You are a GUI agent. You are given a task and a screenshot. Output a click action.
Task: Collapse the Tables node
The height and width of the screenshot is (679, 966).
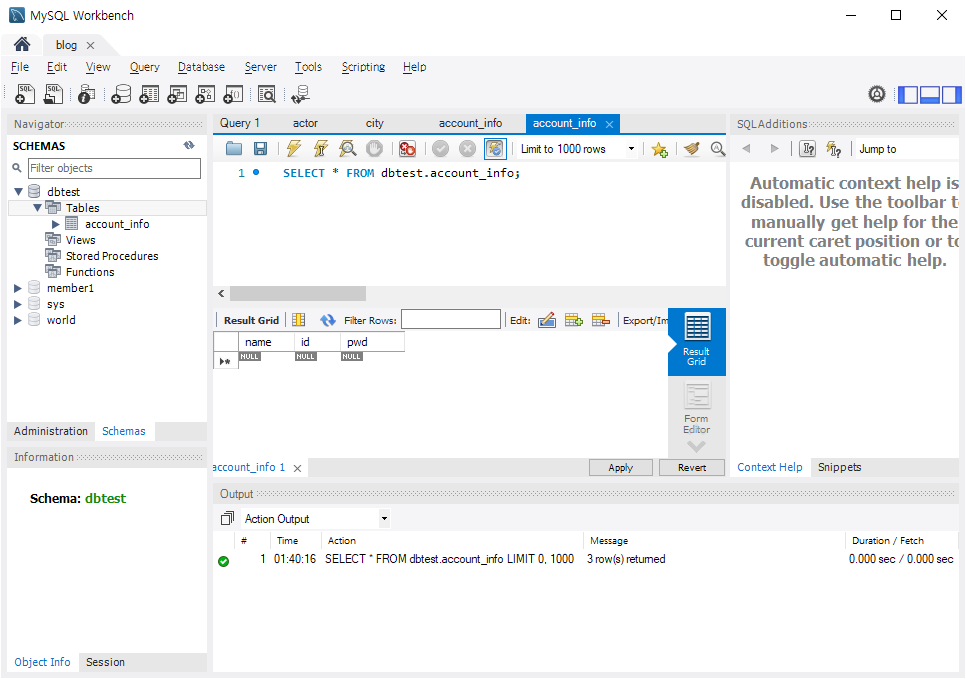point(38,208)
